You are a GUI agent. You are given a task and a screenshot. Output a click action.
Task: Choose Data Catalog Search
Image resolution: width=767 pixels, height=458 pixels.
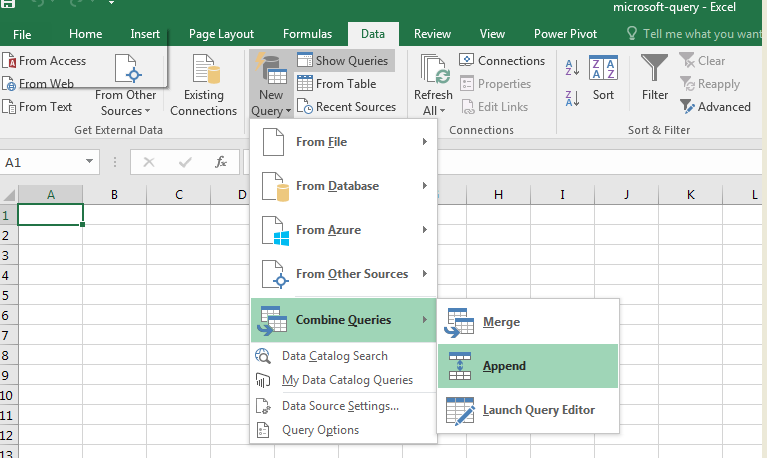click(343, 356)
